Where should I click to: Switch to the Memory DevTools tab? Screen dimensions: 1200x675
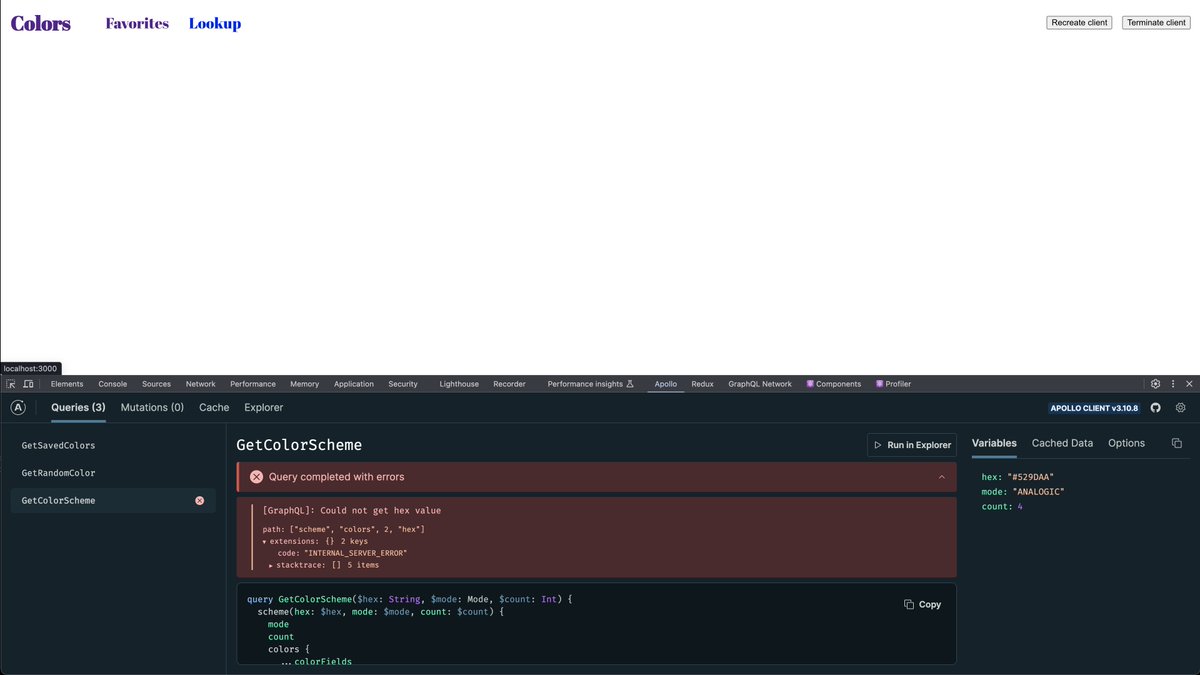pos(305,384)
